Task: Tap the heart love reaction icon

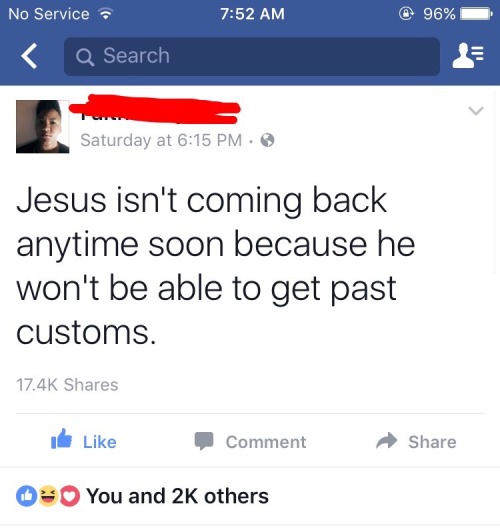Action: (70, 496)
